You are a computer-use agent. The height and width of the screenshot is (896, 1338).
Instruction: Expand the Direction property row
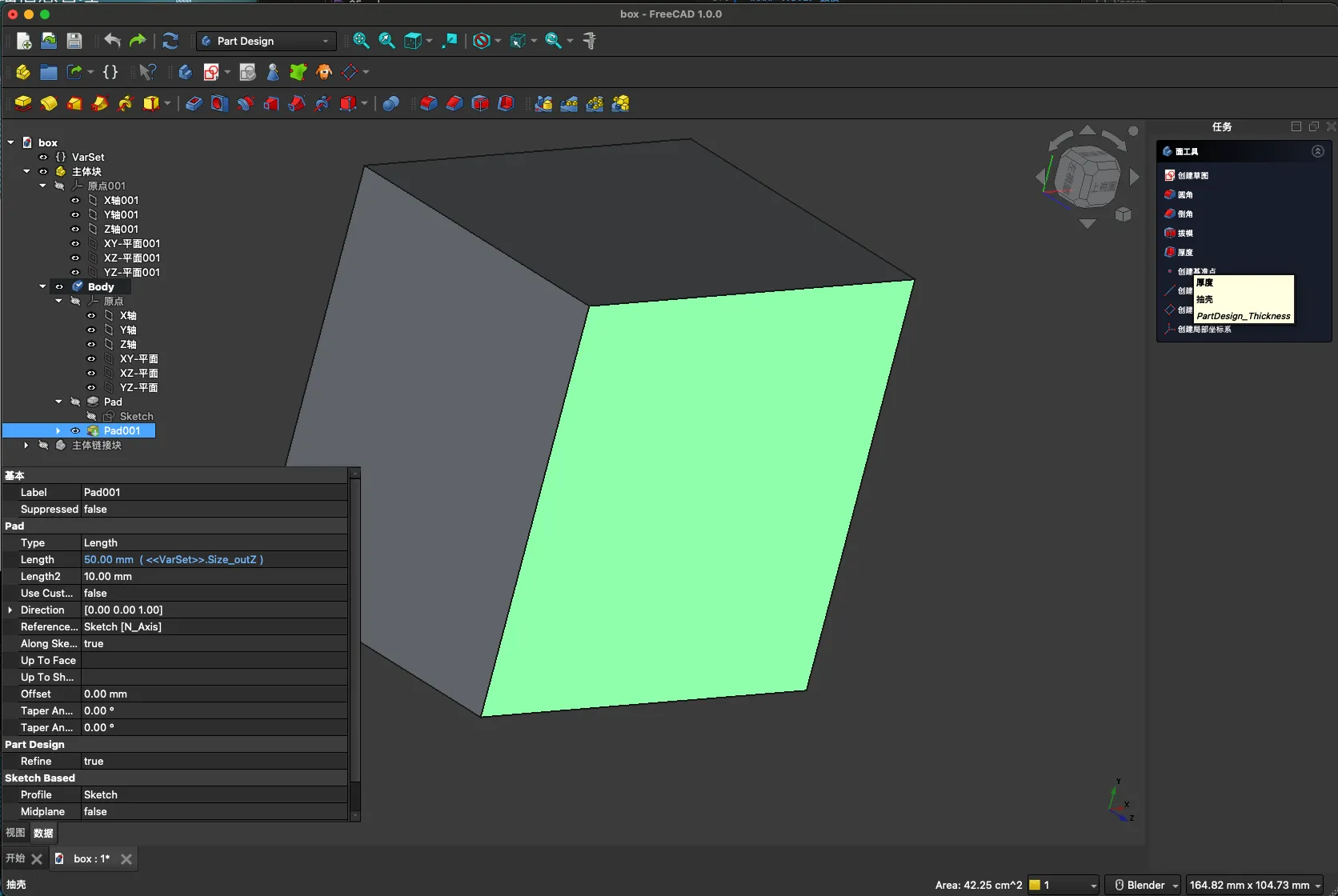click(10, 610)
